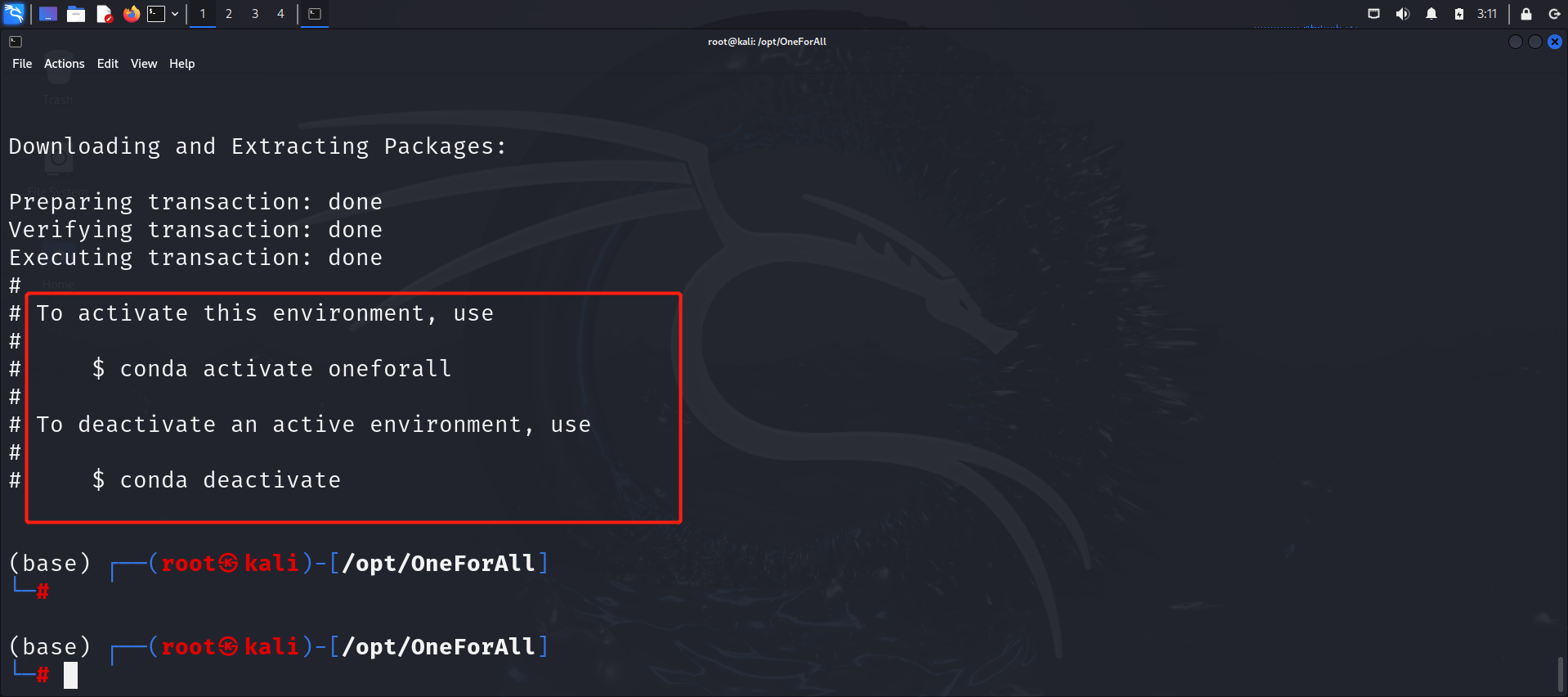The height and width of the screenshot is (697, 1568).
Task: Click the terminal emulator launcher icon
Action: click(x=156, y=14)
